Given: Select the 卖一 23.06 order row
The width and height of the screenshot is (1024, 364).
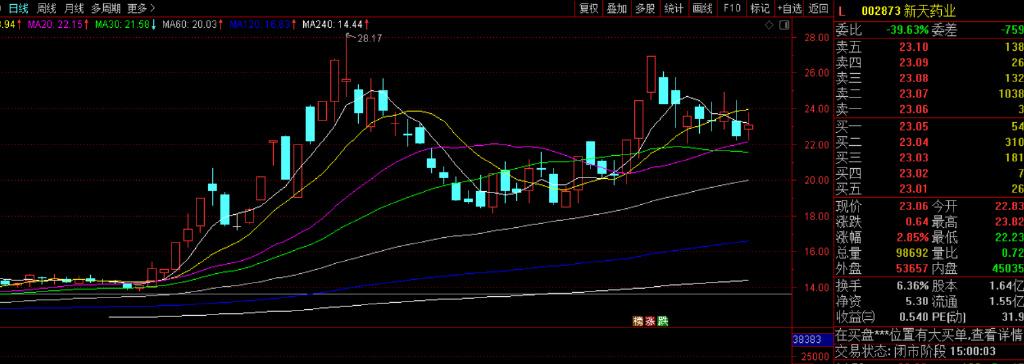Looking at the screenshot, I should tap(929, 109).
